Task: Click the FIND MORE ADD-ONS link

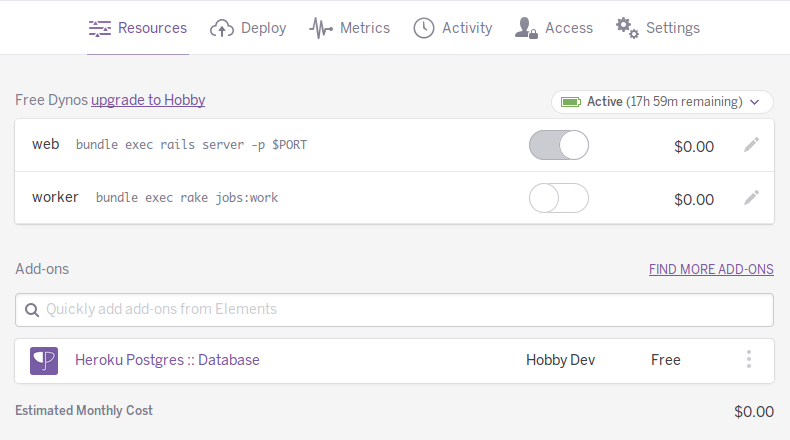Action: click(711, 269)
